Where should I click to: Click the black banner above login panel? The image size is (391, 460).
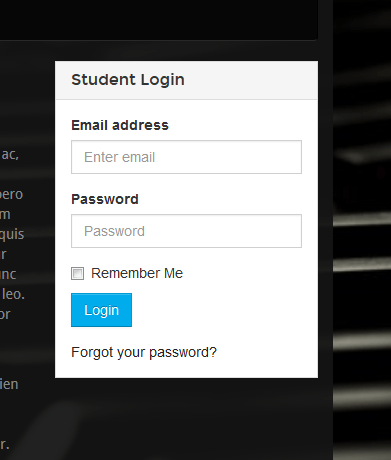[x=159, y=20]
